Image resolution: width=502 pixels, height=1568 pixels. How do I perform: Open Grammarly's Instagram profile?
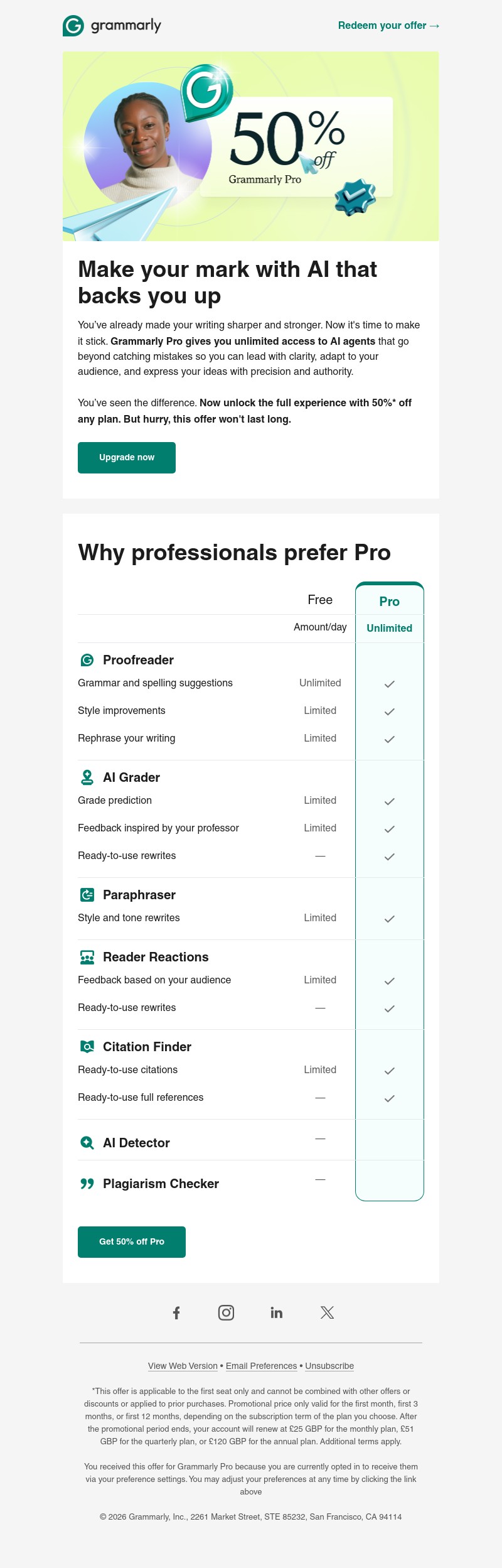click(226, 1312)
